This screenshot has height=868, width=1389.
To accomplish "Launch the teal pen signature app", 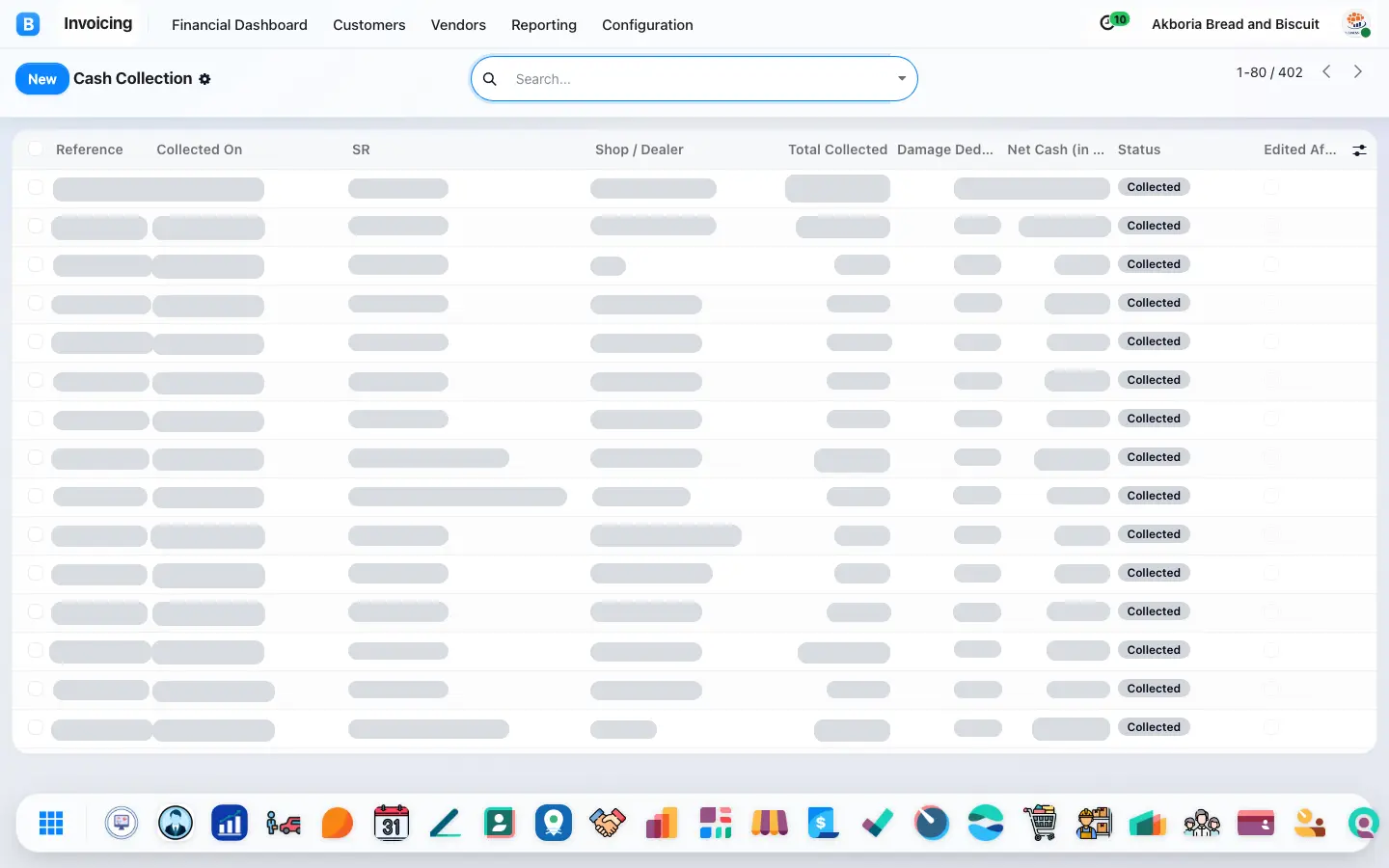I will 445,823.
